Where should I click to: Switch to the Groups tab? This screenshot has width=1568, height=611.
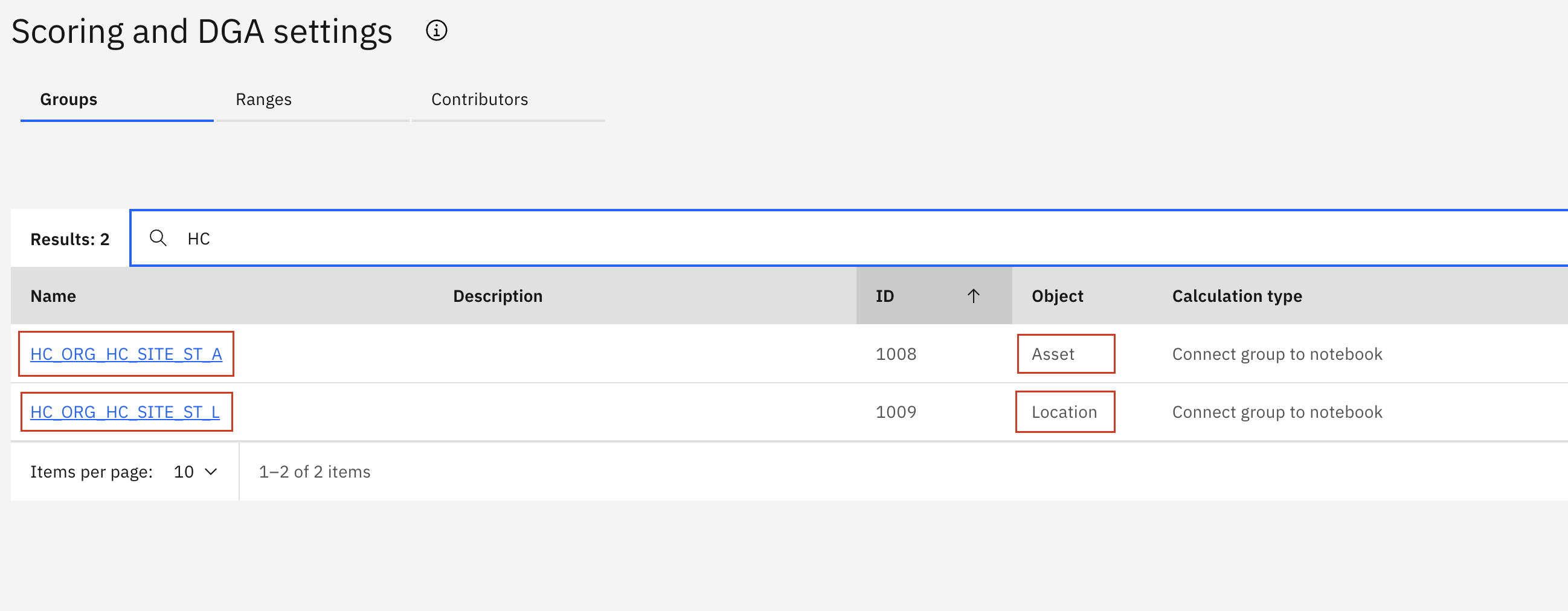click(x=117, y=99)
